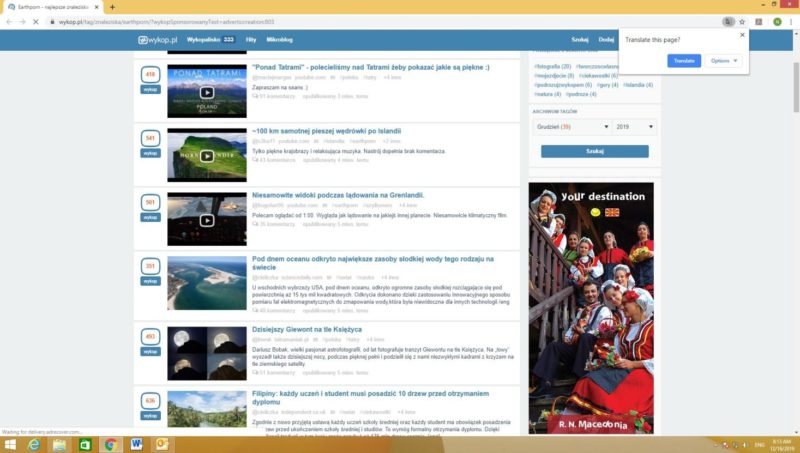Open the Filipiny palm forest thumbnail
This screenshot has width=800, height=453.
click(x=207, y=409)
